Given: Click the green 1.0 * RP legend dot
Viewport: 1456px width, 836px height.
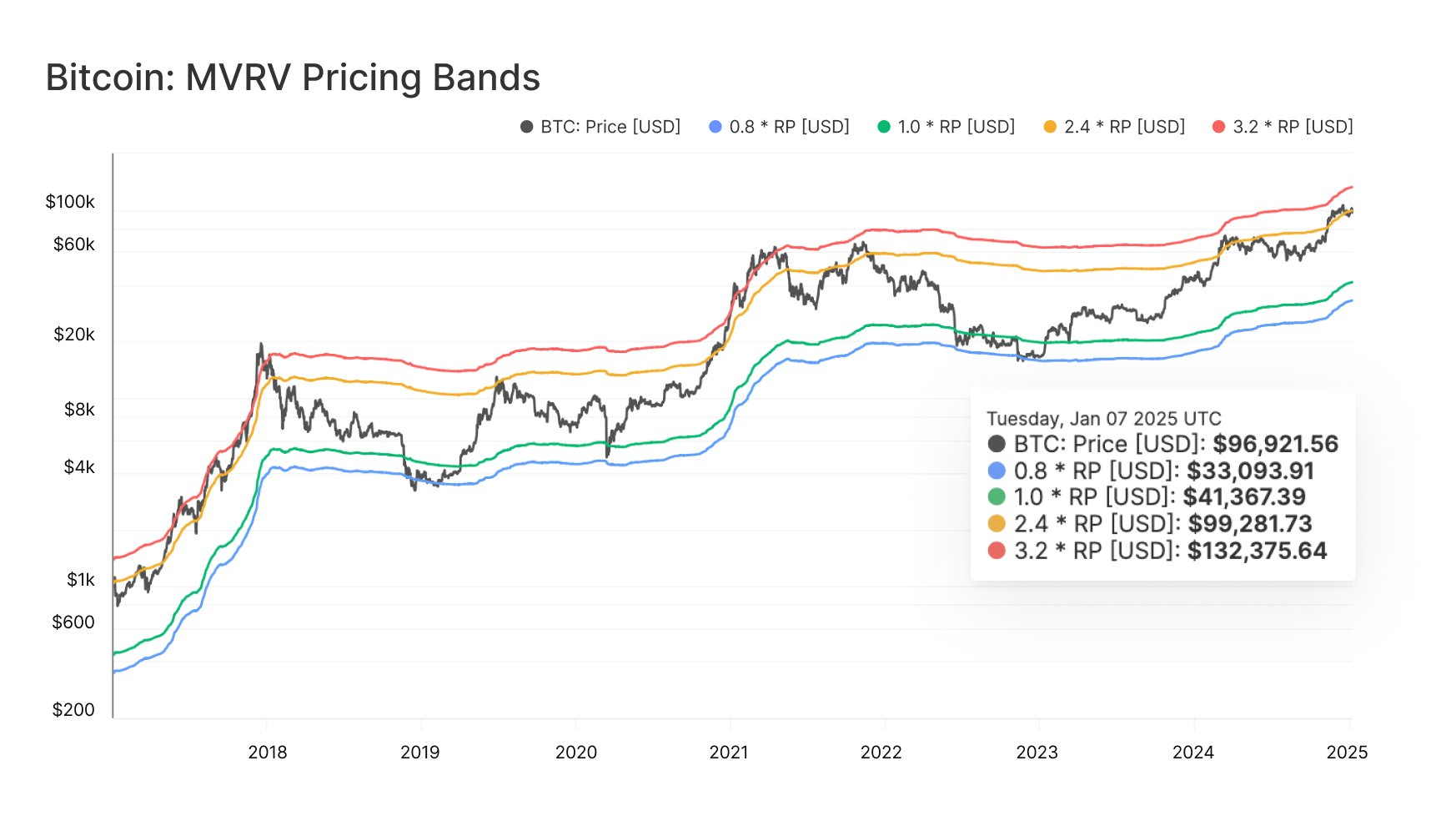Looking at the screenshot, I should (x=884, y=127).
